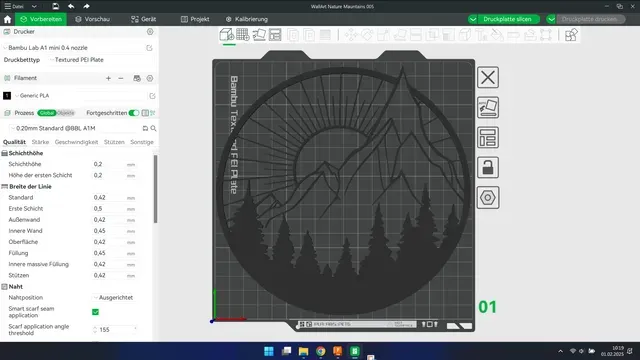Screen dimensions: 640x360
Task: Click the Arrange all objects toolbar icon
Action: 275,35
